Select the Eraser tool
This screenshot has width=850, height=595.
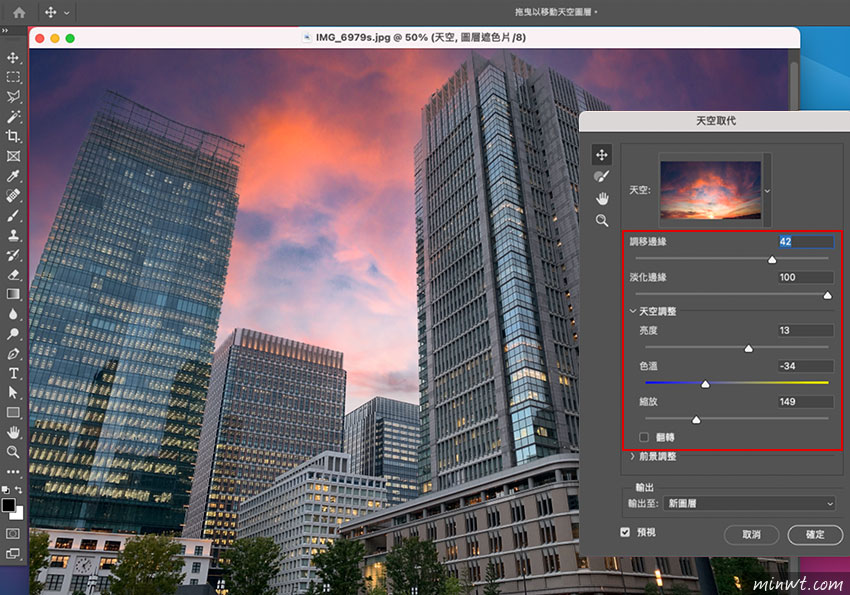(13, 274)
